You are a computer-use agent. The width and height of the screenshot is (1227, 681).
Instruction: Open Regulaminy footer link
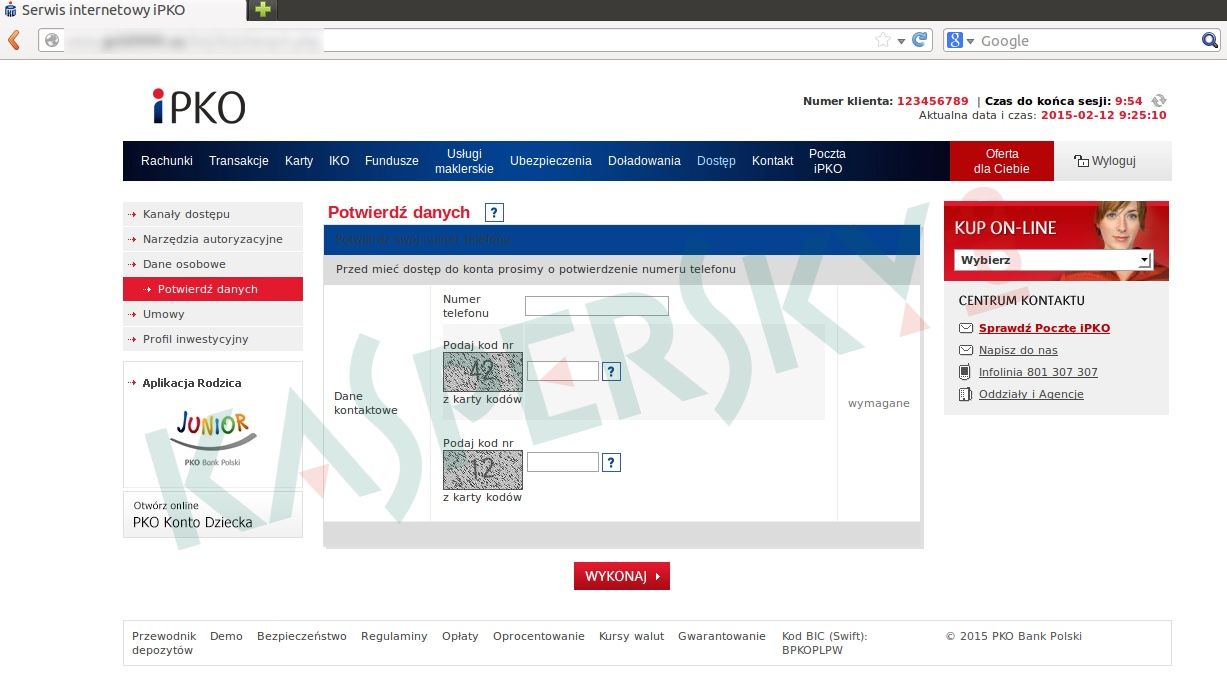tap(394, 636)
